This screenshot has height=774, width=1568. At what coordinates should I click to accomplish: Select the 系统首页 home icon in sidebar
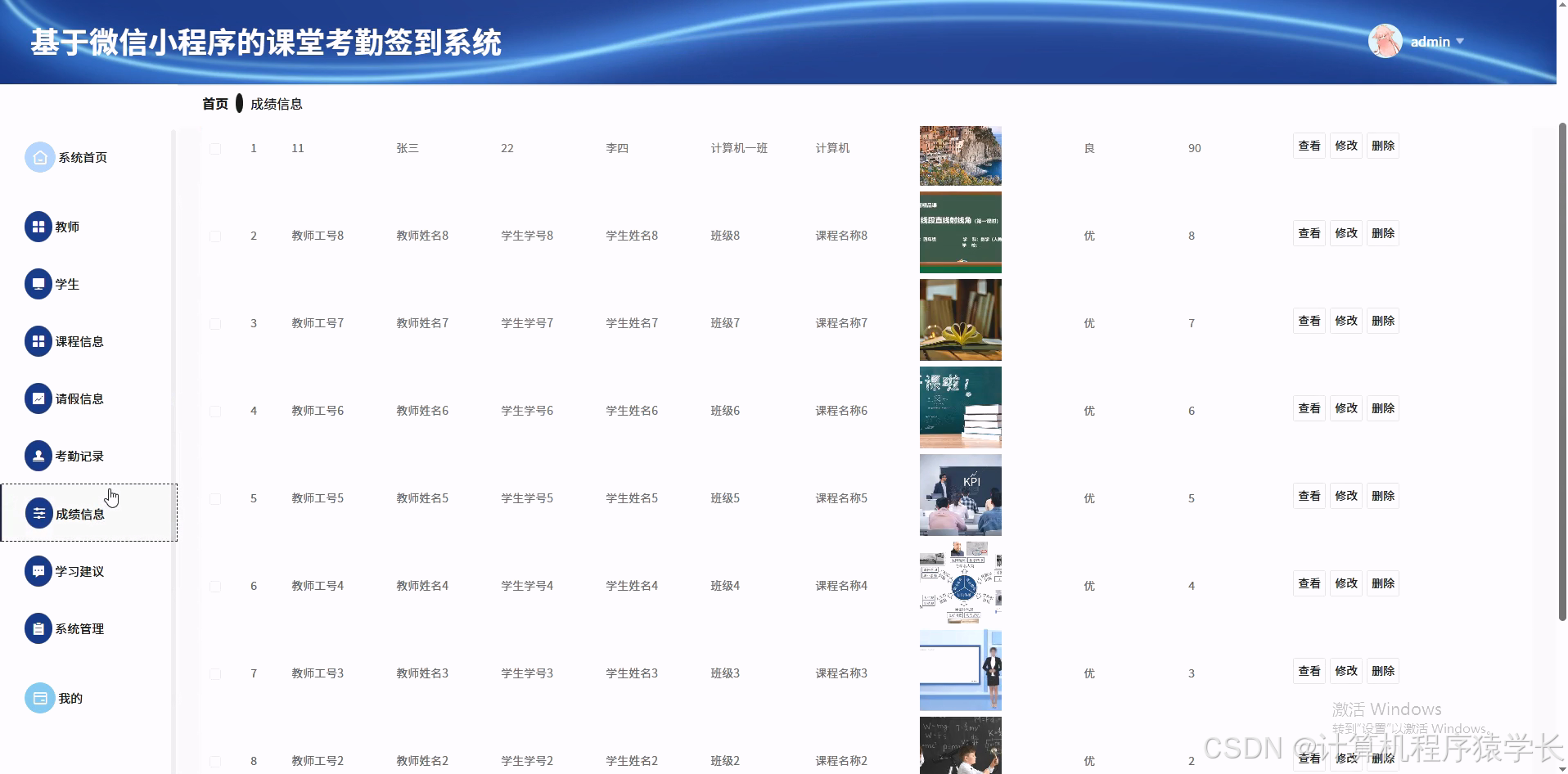pos(39,156)
